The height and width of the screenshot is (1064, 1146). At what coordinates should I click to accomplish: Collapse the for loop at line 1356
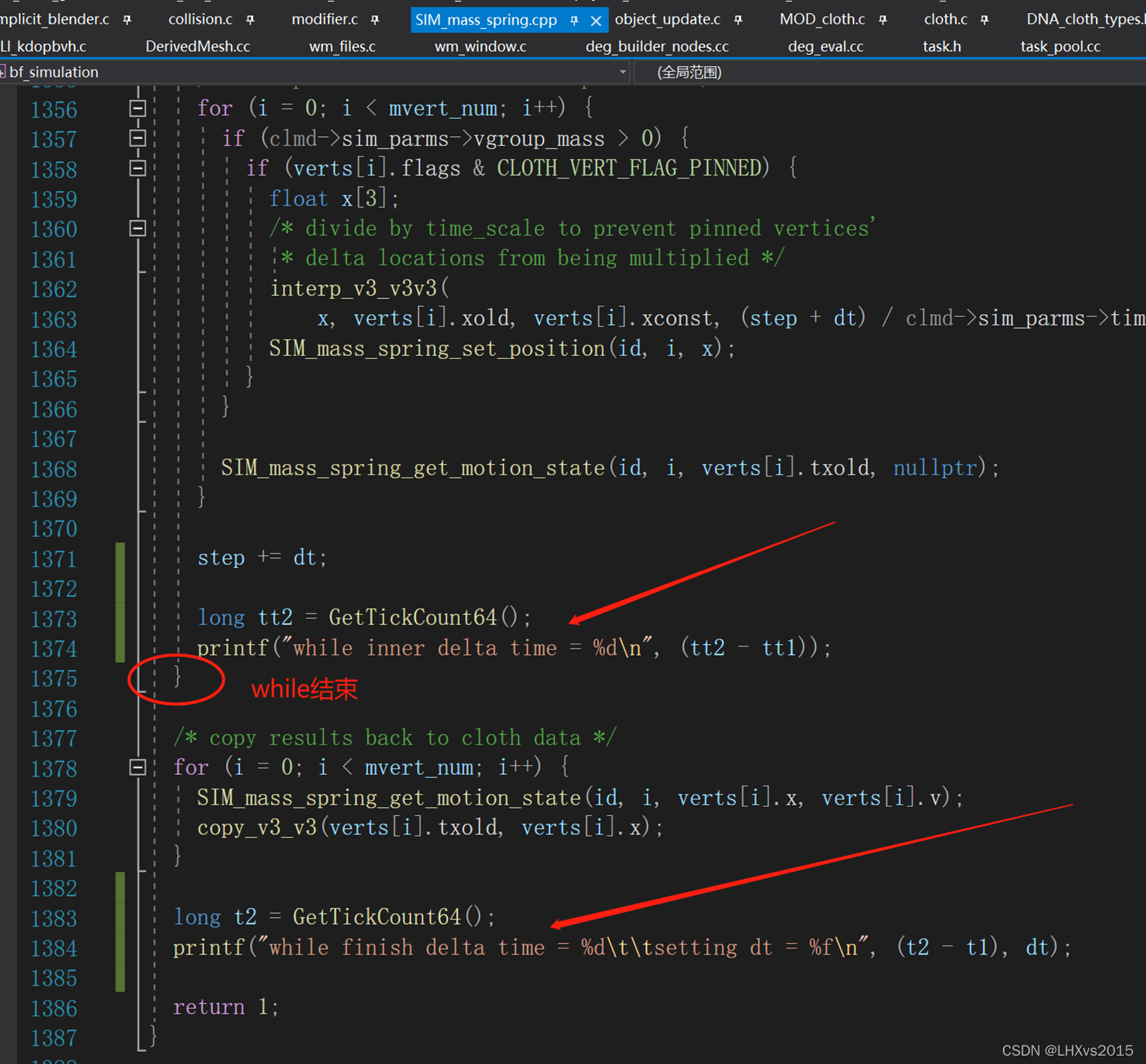tap(138, 109)
